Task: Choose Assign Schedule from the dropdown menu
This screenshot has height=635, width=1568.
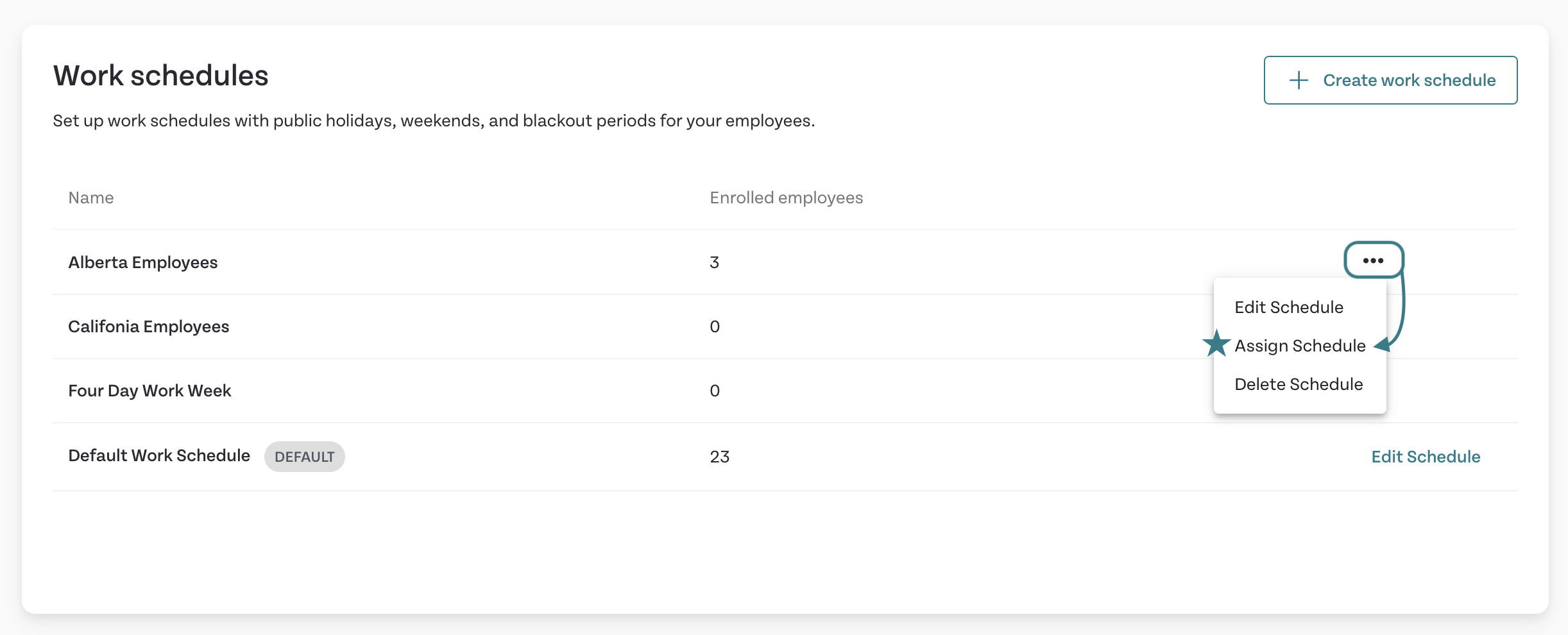Action: click(x=1300, y=346)
